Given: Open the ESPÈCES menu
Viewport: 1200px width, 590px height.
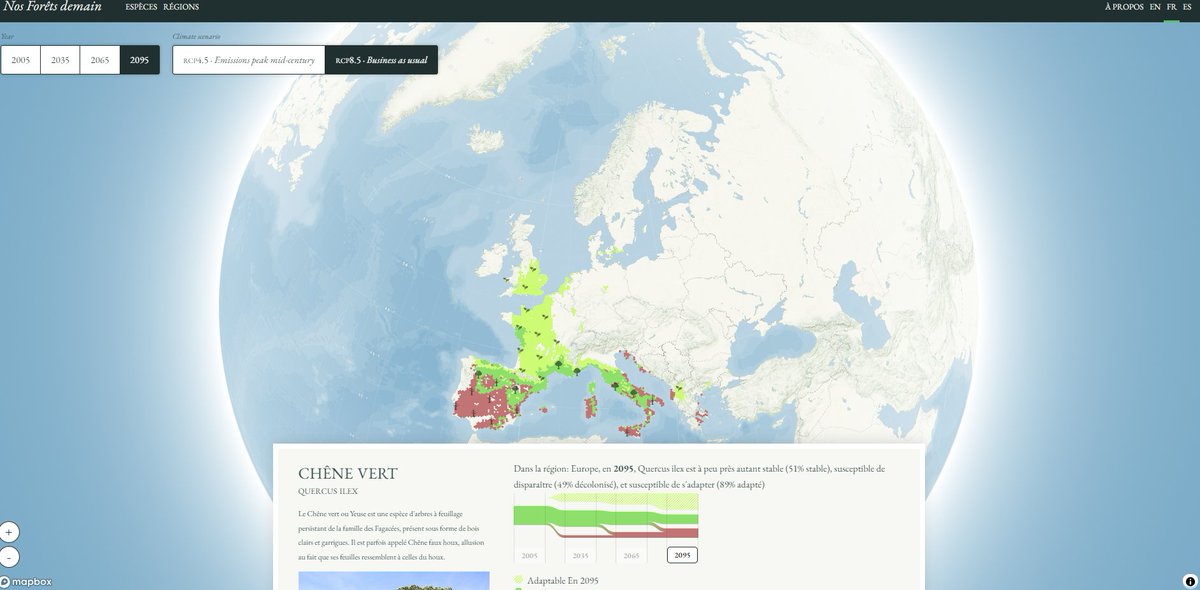Looking at the screenshot, I should (141, 7).
